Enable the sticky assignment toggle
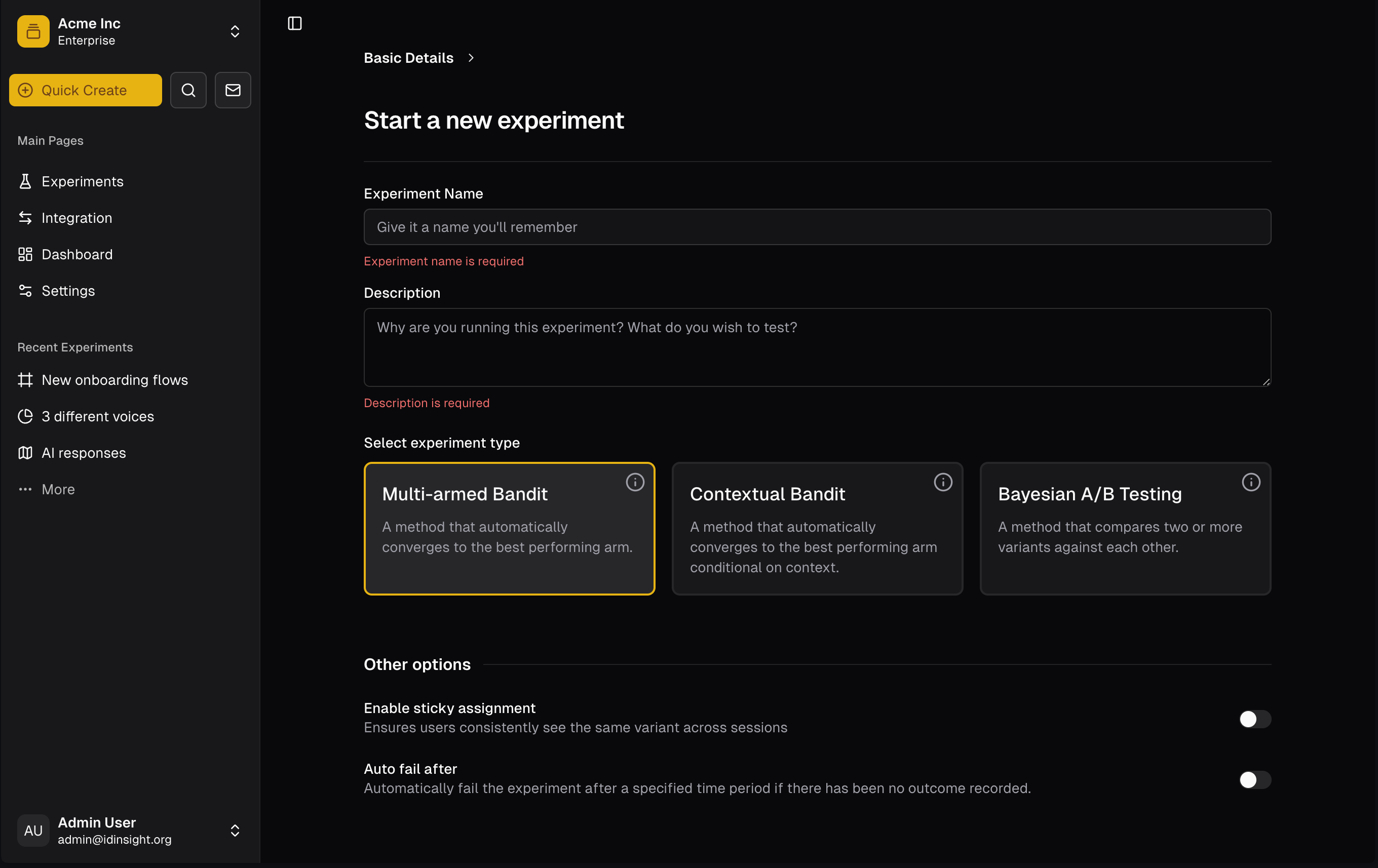This screenshot has height=868, width=1378. (1255, 719)
